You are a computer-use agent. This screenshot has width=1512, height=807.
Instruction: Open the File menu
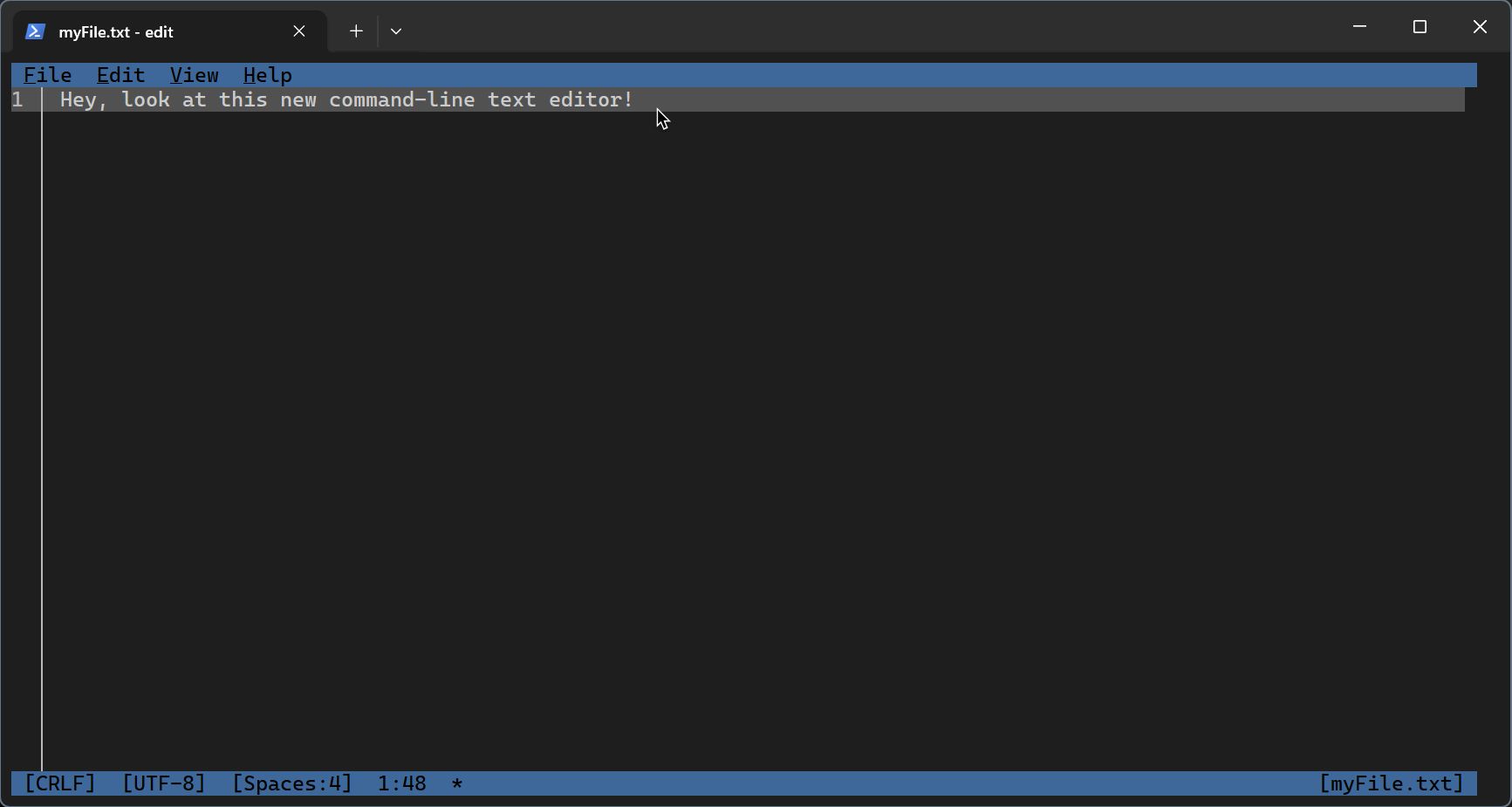[48, 75]
